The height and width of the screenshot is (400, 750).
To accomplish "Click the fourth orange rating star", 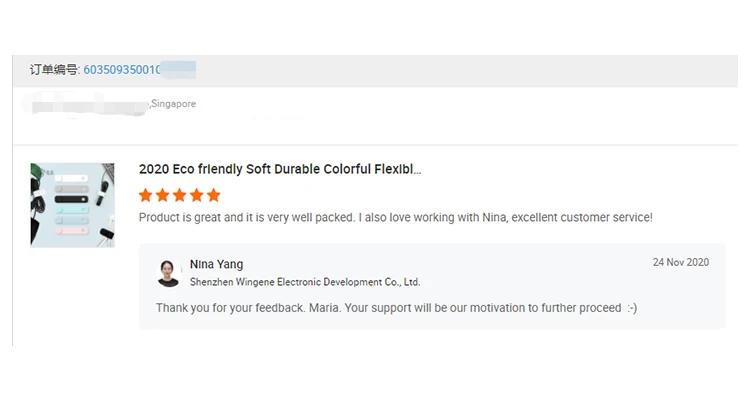I will pyautogui.click(x=197, y=195).
